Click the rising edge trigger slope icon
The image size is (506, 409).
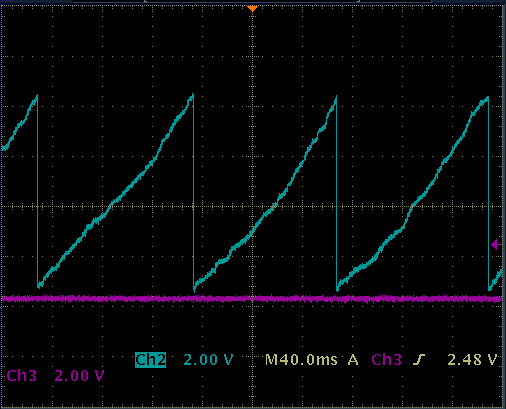(x=419, y=360)
